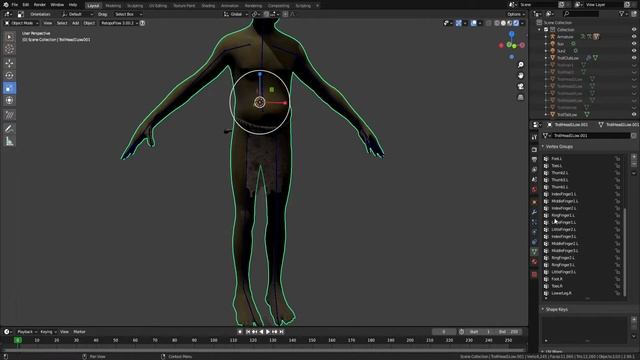640x360 pixels.
Task: Collapse the Vertex Groups panel
Action: coord(543,147)
